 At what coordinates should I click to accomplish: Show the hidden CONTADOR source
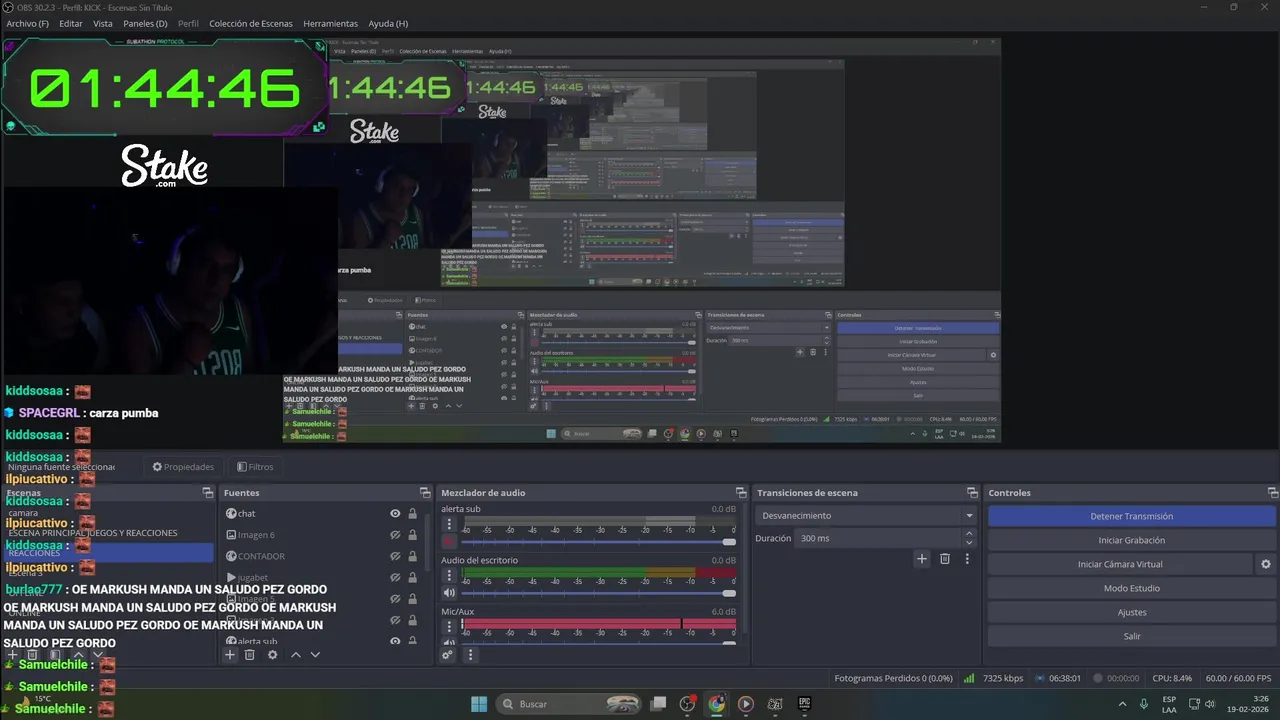coord(395,556)
